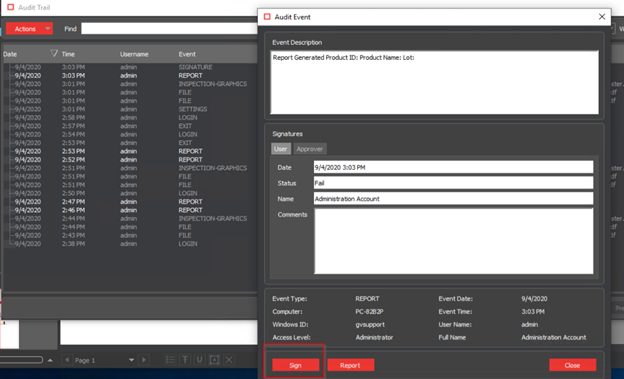Image resolution: width=624 pixels, height=379 pixels.
Task: Click the T text tool icon
Action: pos(185,360)
